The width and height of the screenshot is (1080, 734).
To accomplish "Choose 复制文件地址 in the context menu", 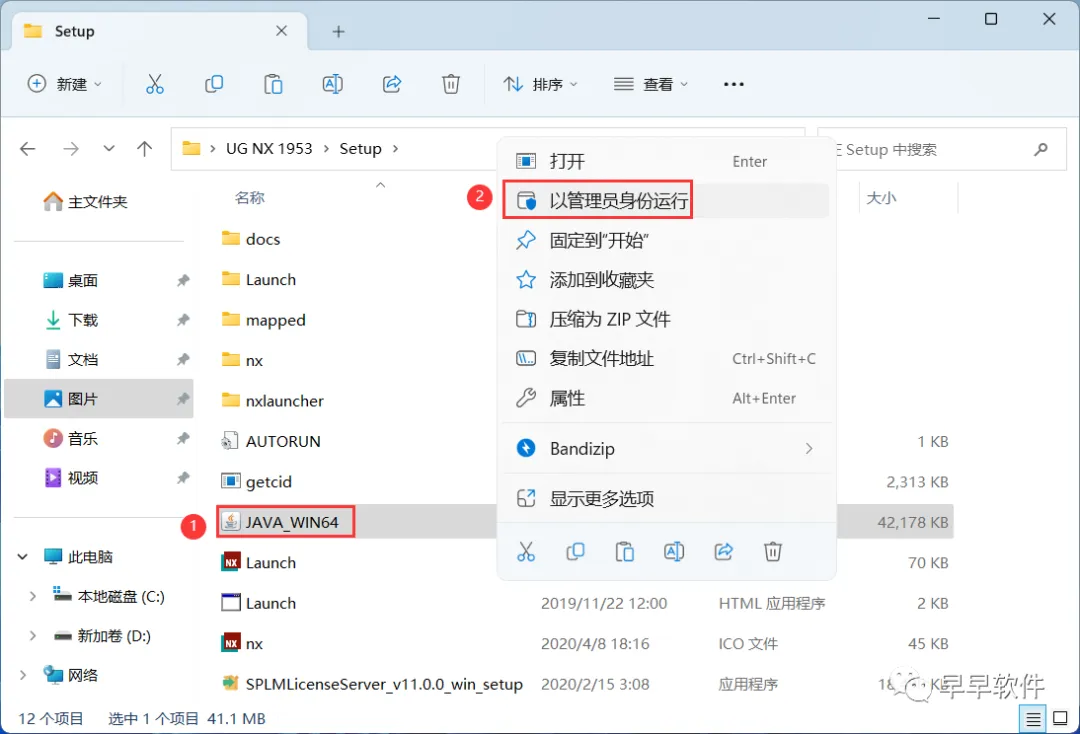I will [x=666, y=359].
